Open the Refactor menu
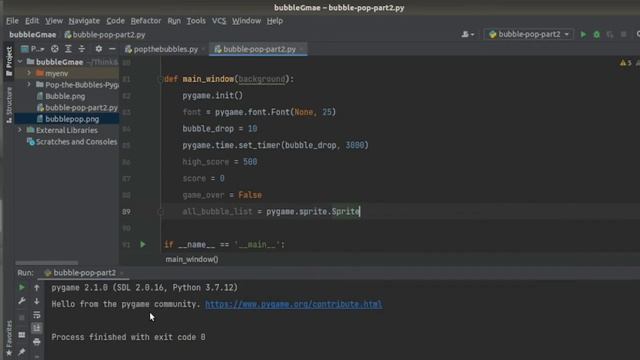 (x=146, y=21)
